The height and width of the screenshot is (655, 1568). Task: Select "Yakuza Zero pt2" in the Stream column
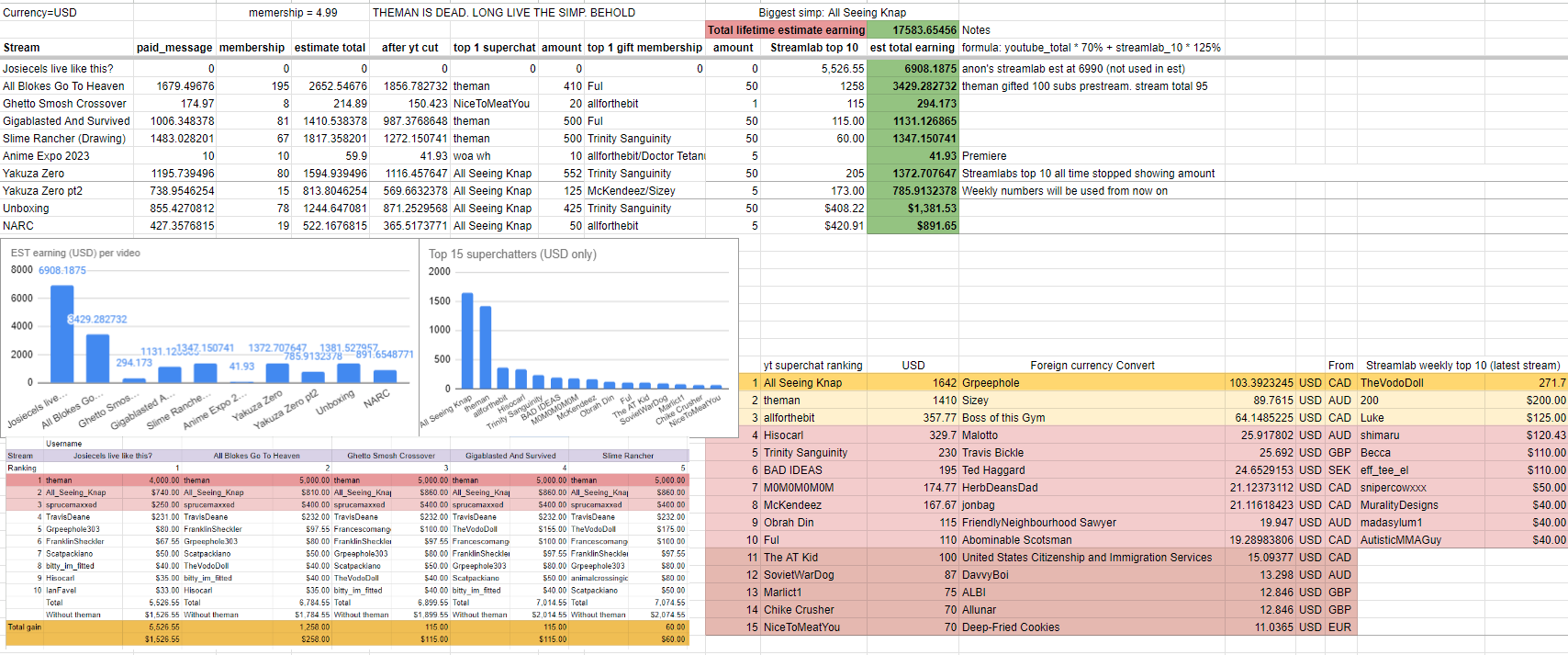coord(42,191)
